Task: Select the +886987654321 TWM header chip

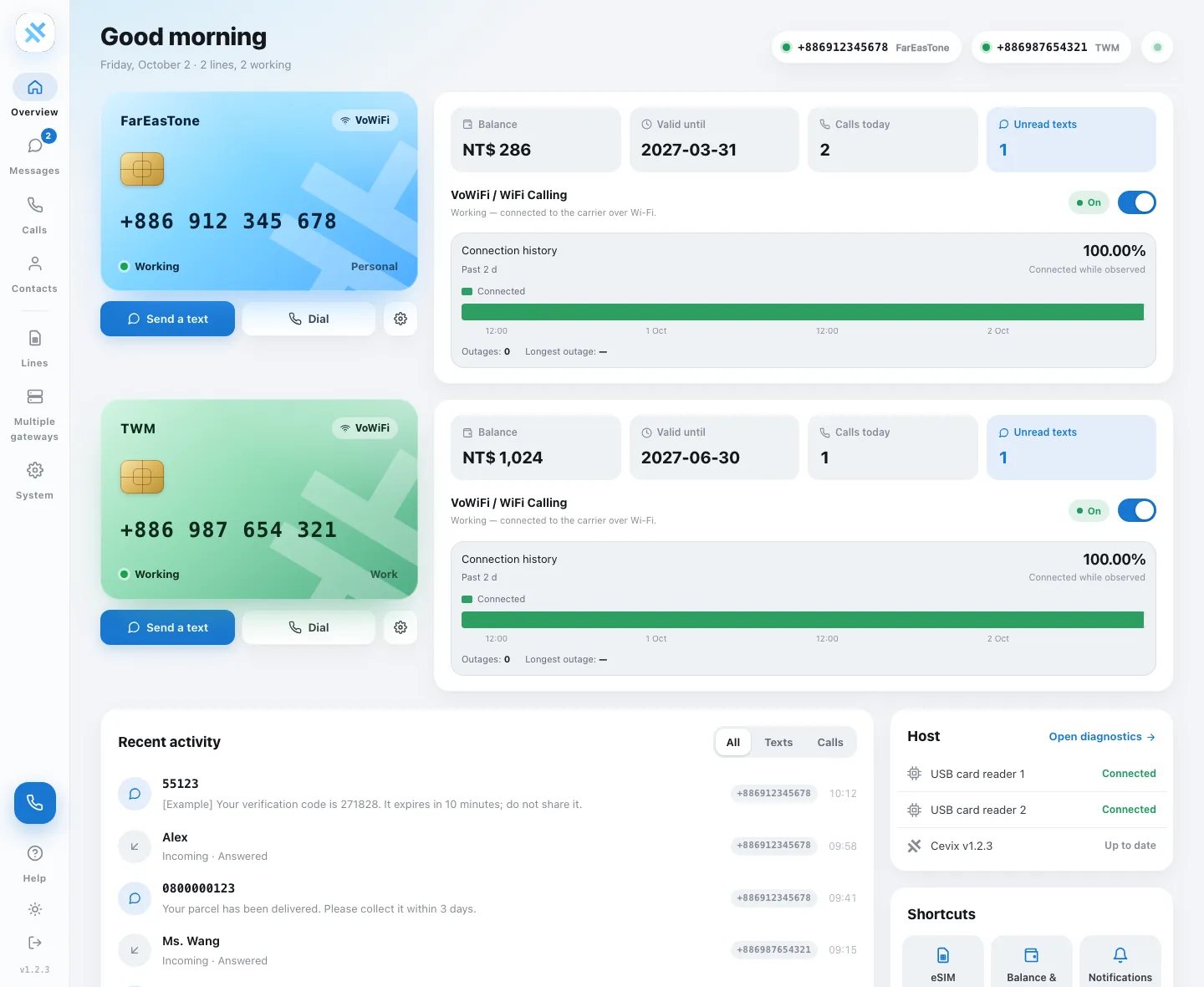Action: click(1051, 48)
